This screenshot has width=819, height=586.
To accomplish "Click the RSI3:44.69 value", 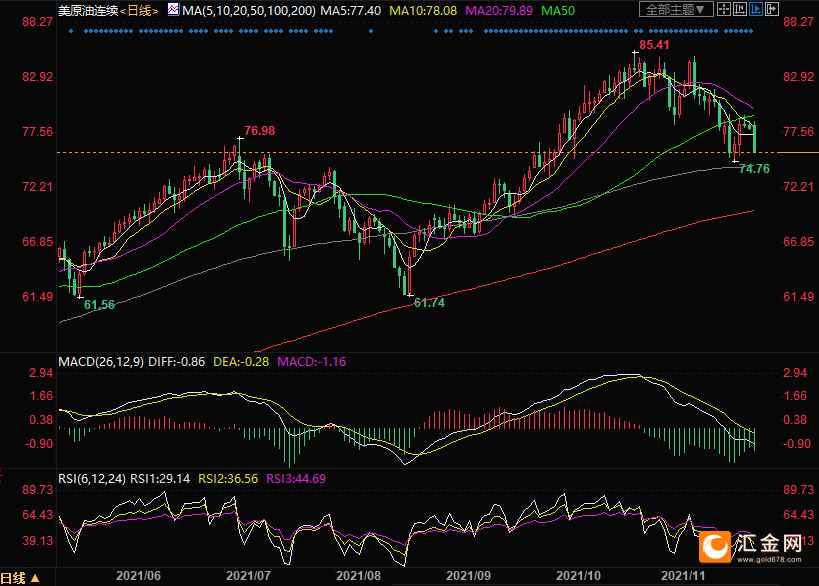I will click(x=296, y=478).
